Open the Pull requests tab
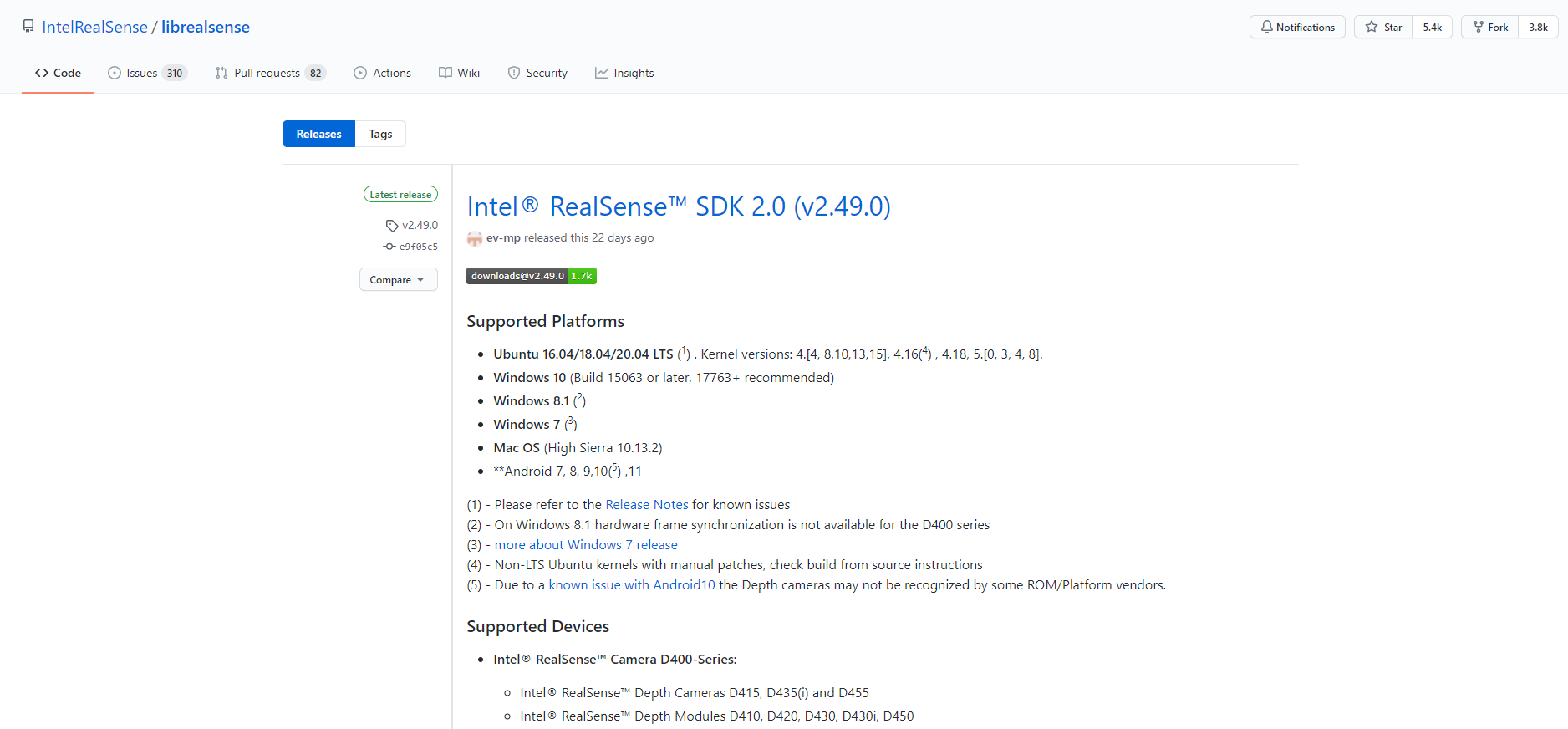 pyautogui.click(x=270, y=73)
